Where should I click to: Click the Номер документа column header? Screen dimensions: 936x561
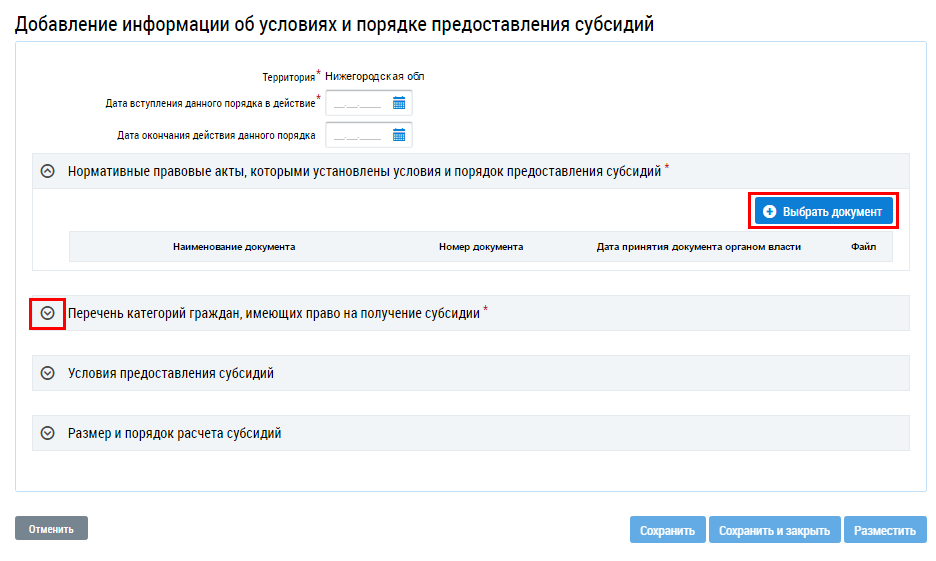pos(480,246)
